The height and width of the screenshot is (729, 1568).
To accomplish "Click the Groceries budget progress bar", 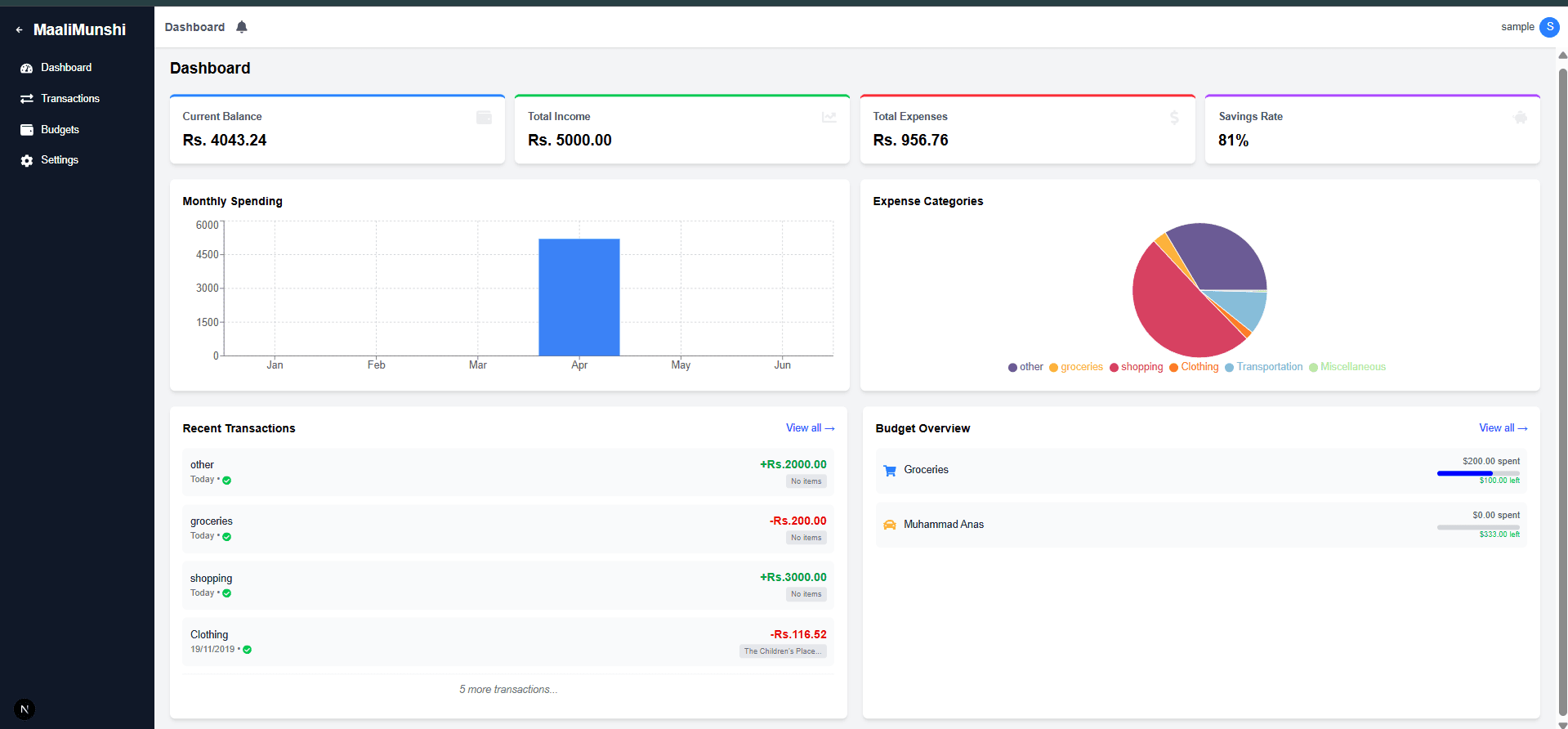I will pos(1478,473).
